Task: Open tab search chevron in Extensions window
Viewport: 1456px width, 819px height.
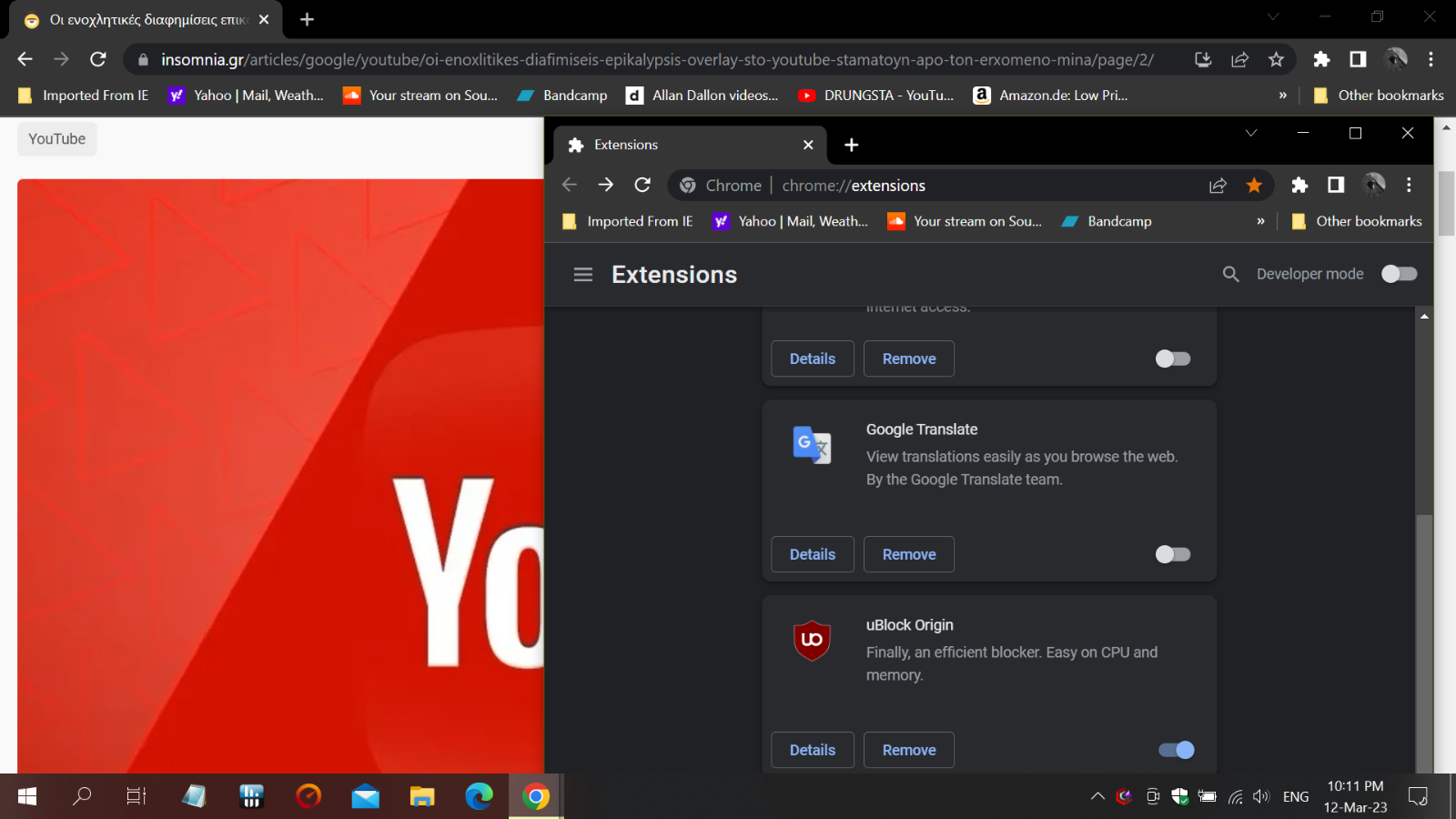Action: 1251,133
